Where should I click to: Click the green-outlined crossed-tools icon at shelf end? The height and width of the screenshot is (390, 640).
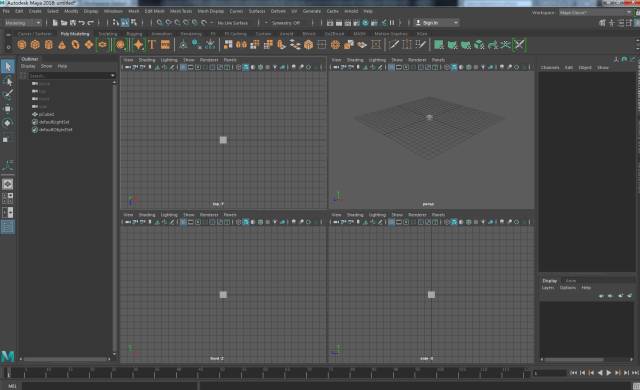519,45
